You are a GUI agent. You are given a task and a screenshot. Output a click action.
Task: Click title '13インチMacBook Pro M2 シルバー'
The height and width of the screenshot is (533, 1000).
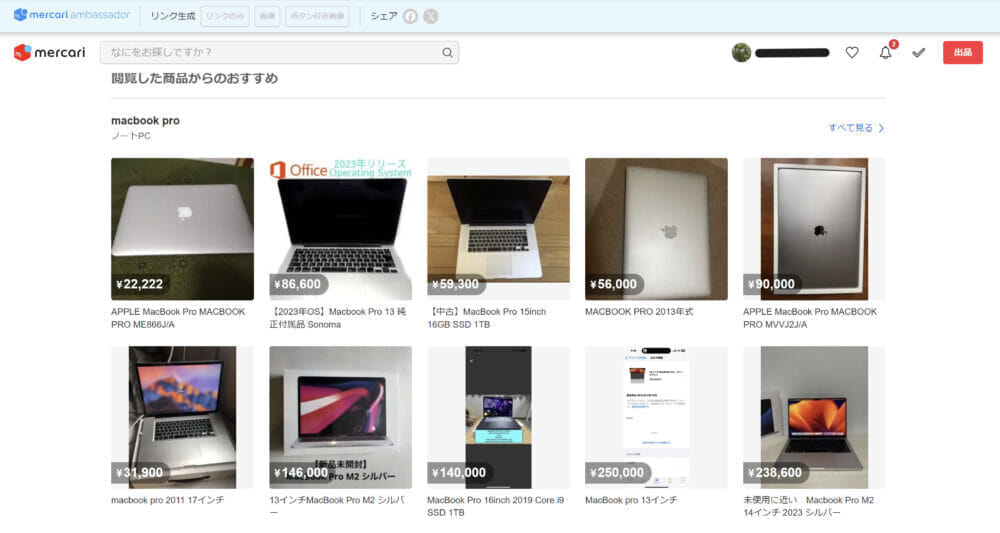pos(337,506)
